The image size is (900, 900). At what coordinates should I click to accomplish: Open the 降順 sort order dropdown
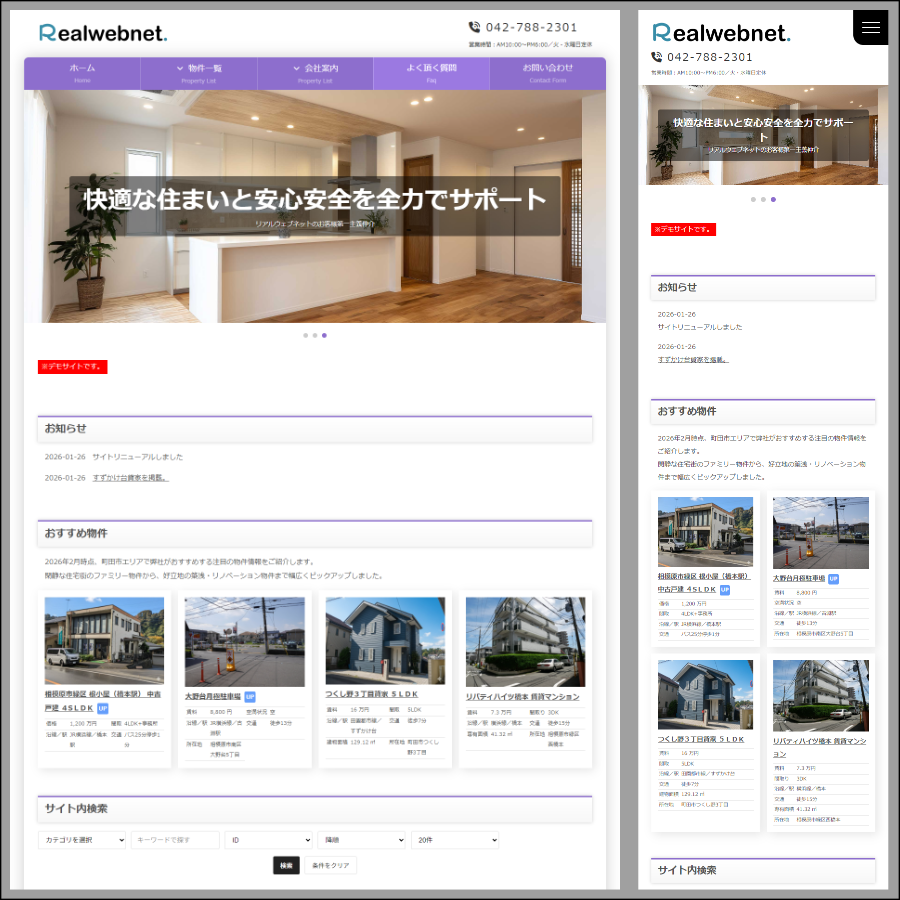pyautogui.click(x=361, y=840)
